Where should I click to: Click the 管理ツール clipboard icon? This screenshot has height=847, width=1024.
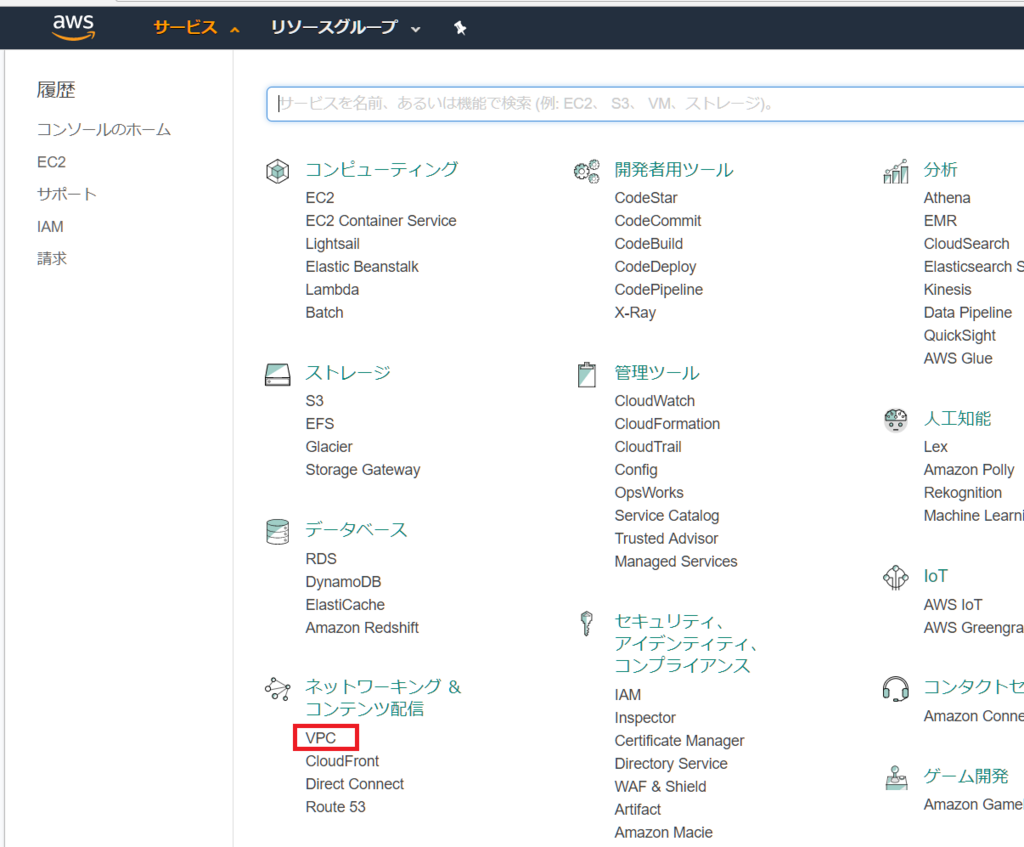point(586,375)
